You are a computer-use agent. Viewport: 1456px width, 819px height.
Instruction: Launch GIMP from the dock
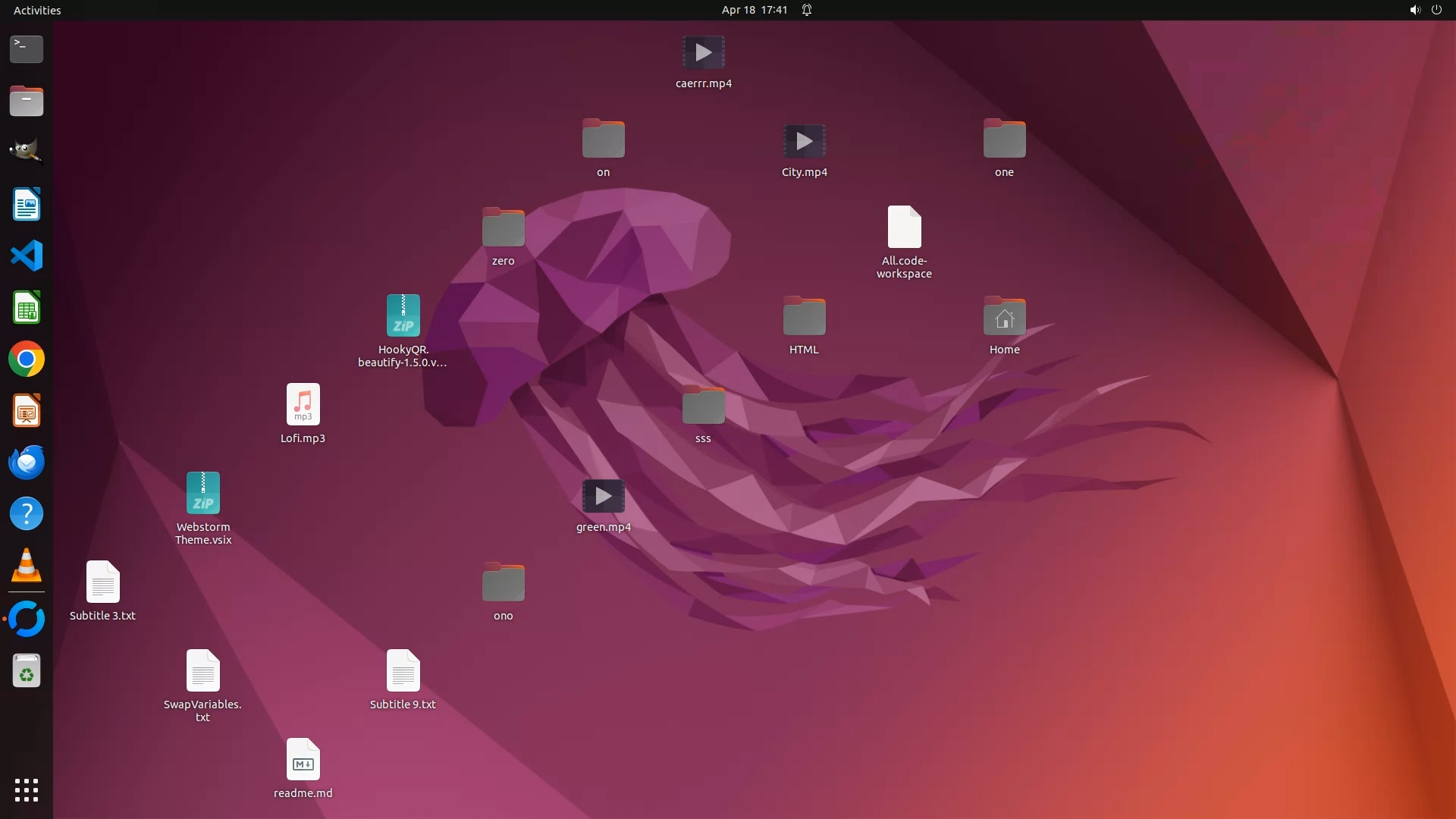pyautogui.click(x=27, y=152)
